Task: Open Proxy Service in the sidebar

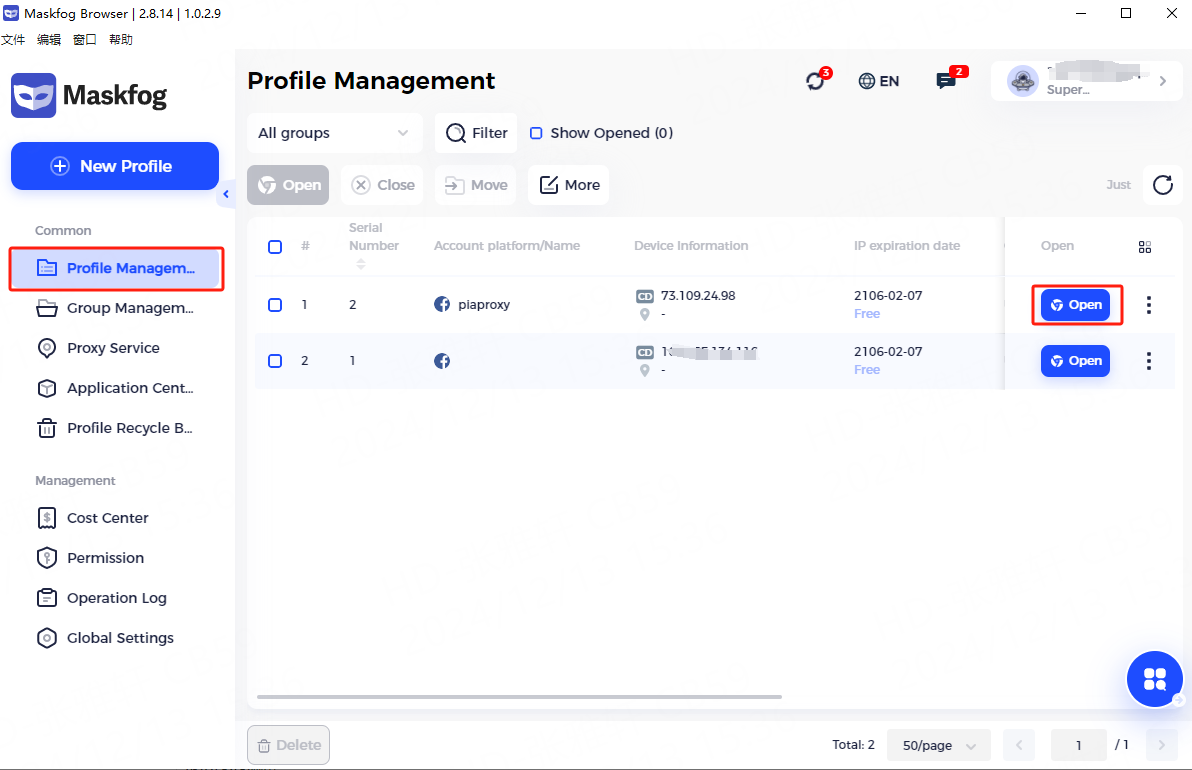Action: click(113, 348)
